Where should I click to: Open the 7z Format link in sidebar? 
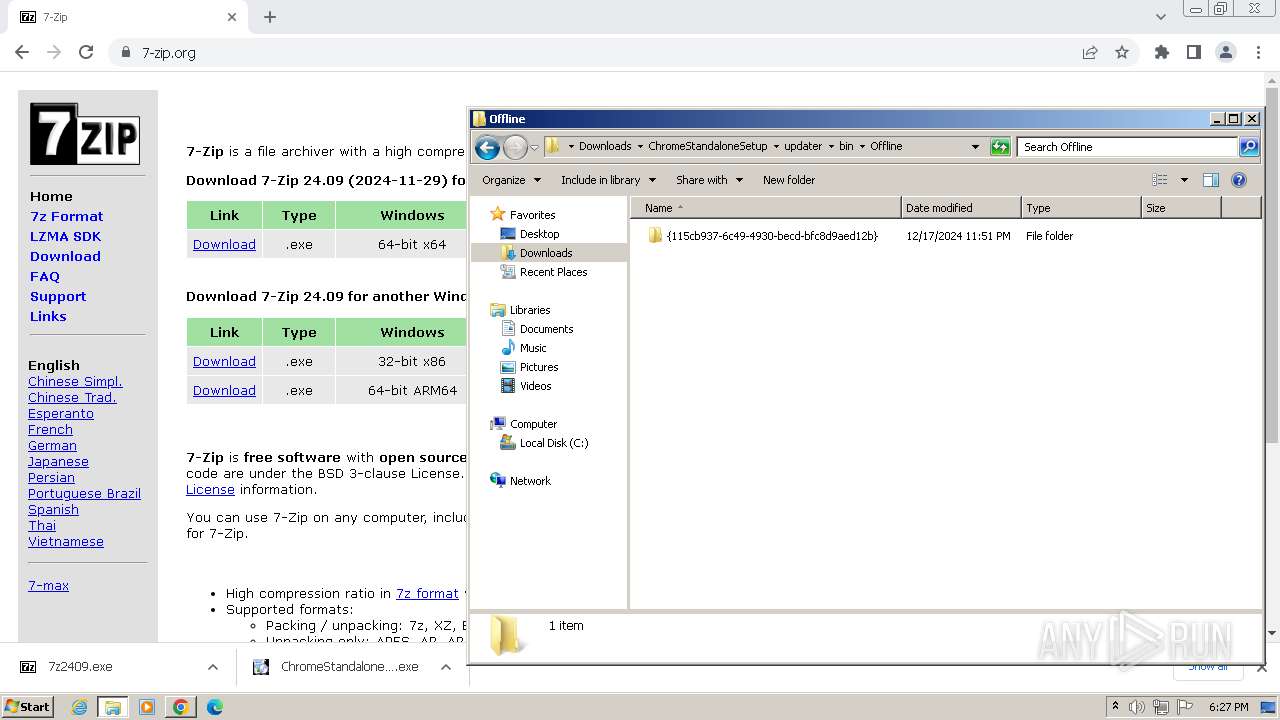click(66, 216)
